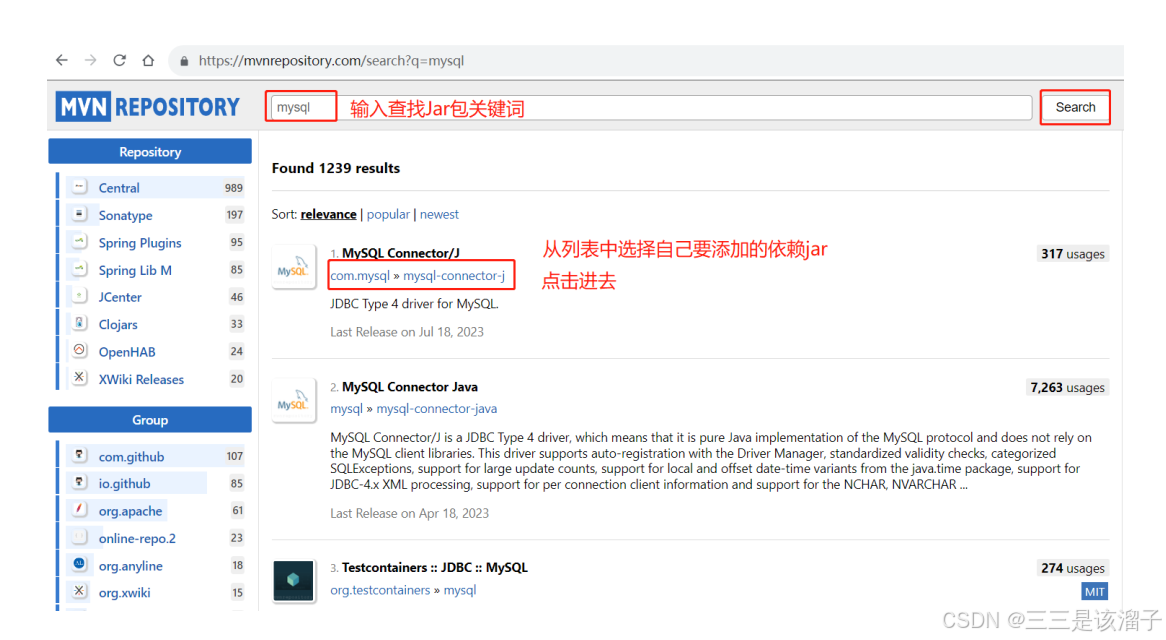The height and width of the screenshot is (640, 1166).
Task: Open Testcontainers :: JDBC :: MySQL title
Action: point(435,568)
